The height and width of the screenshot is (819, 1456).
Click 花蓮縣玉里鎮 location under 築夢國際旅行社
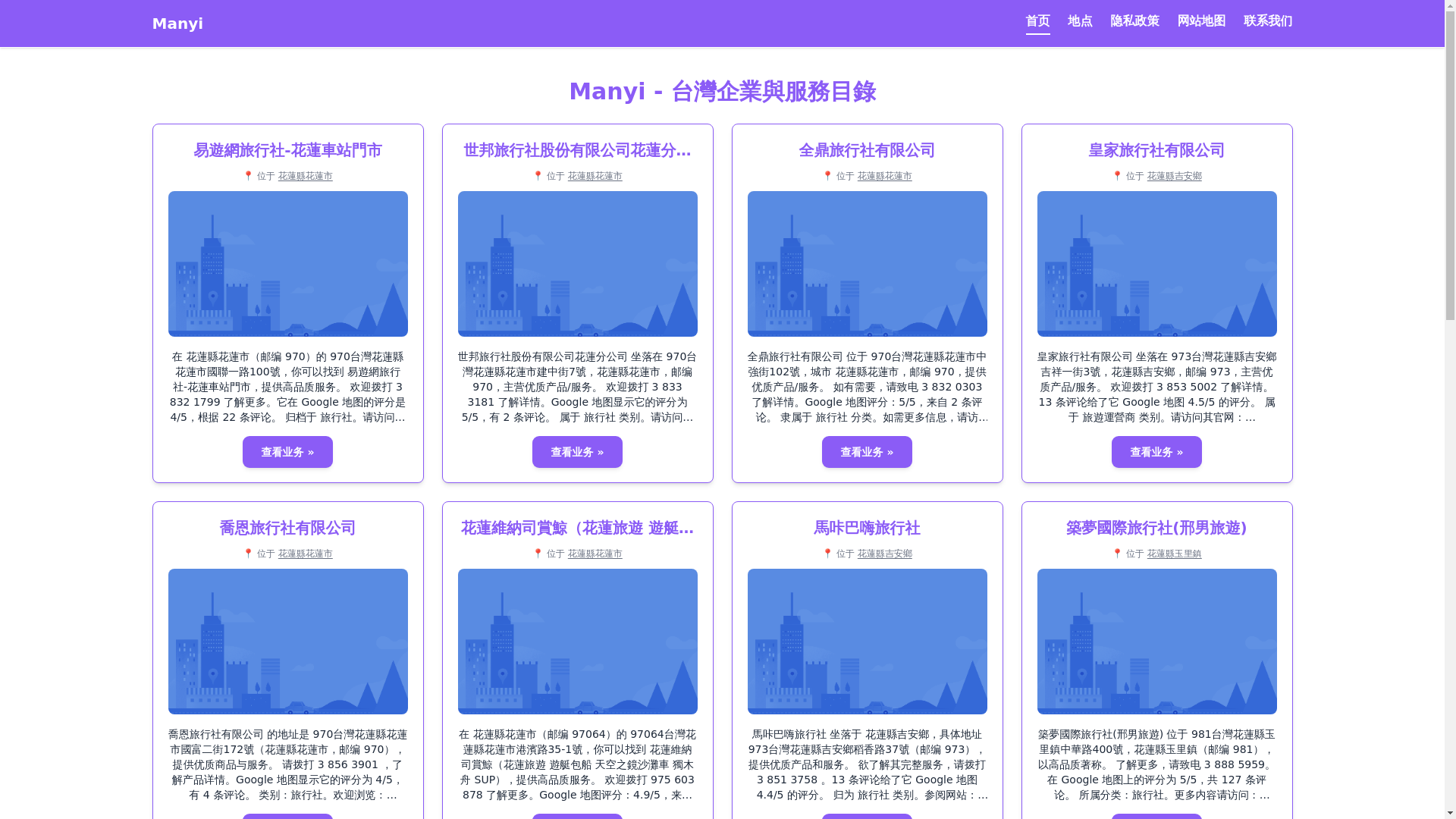click(1174, 554)
